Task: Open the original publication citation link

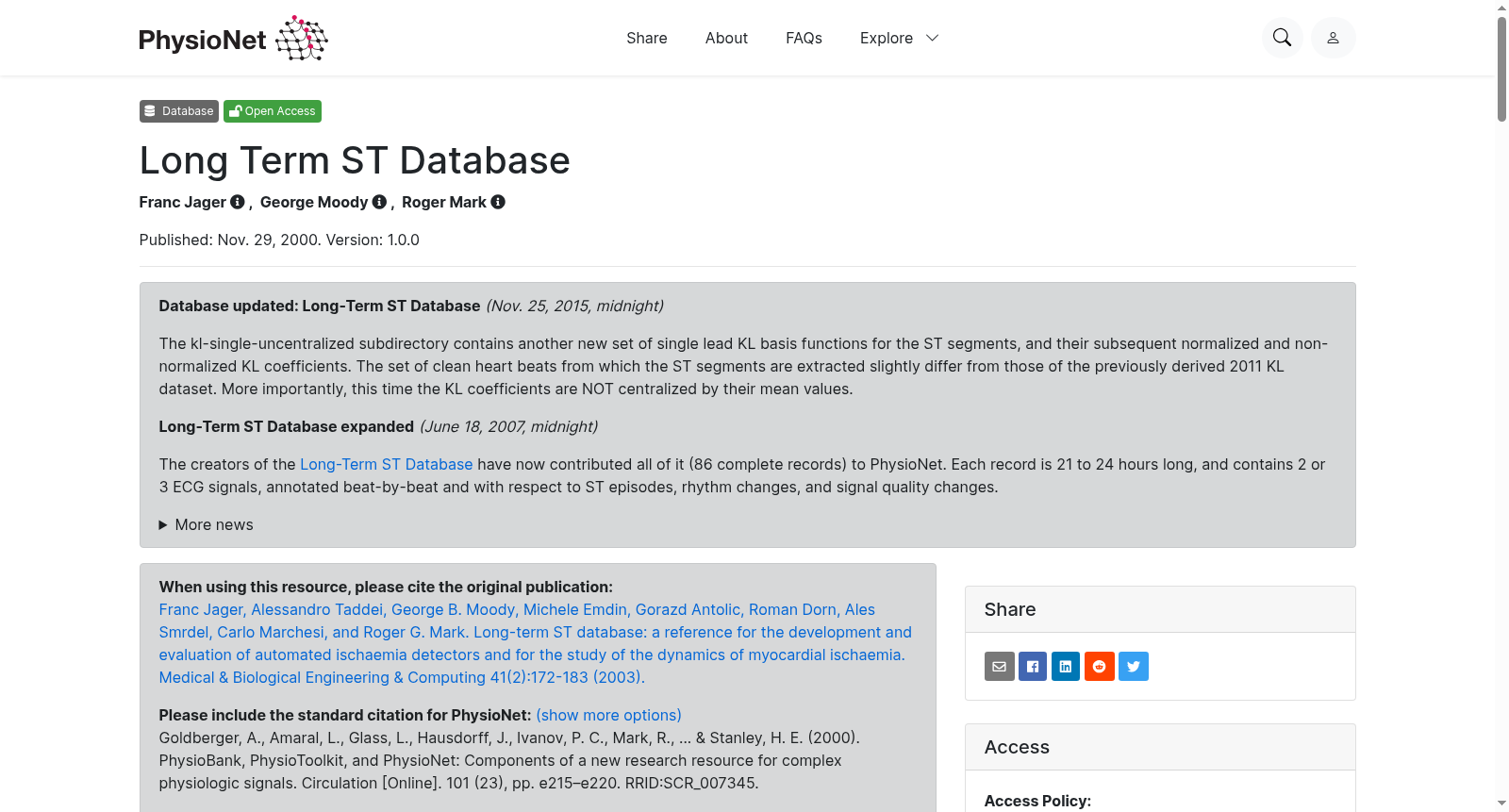Action: click(536, 643)
